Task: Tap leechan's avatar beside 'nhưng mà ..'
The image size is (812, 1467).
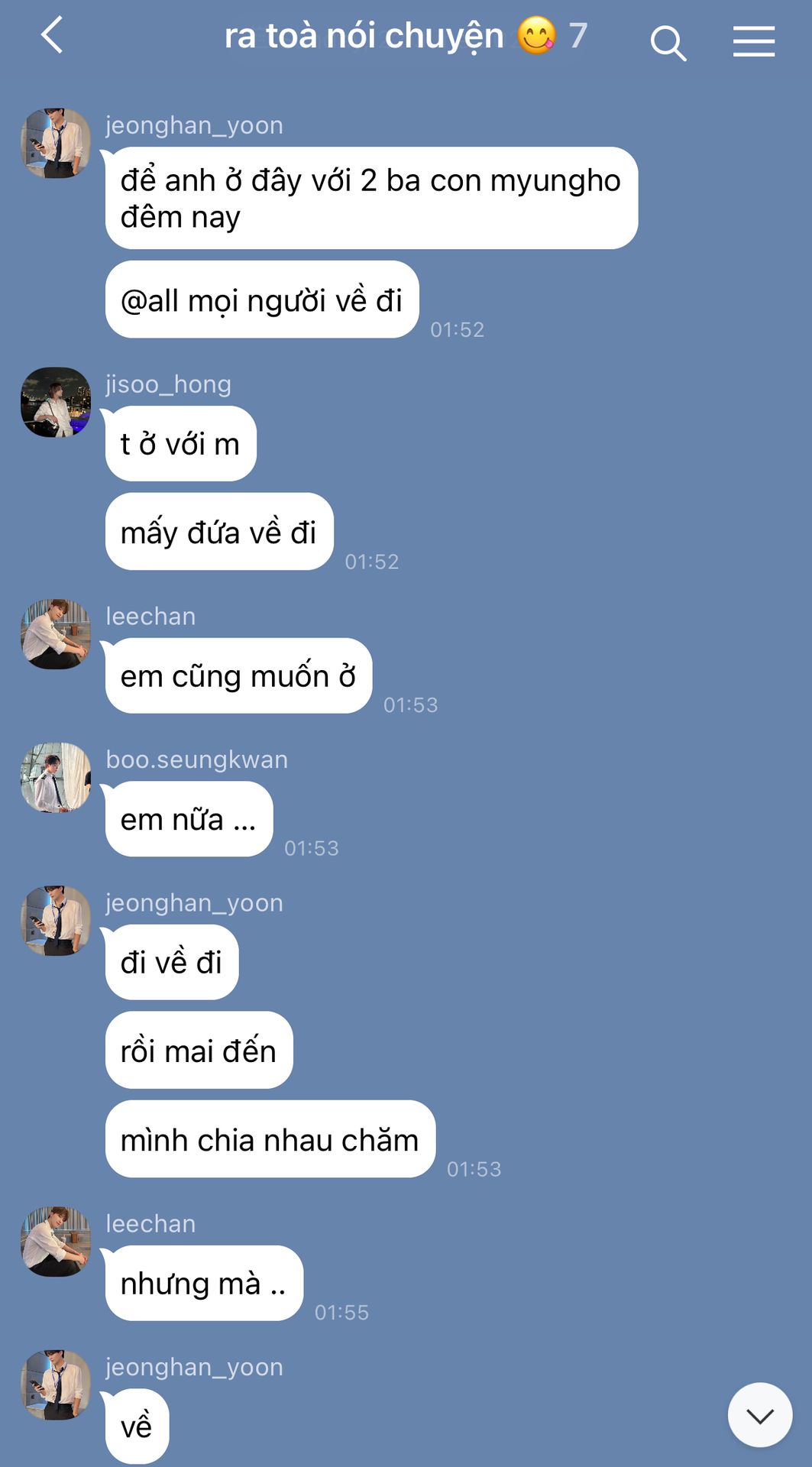Action: [x=56, y=1242]
